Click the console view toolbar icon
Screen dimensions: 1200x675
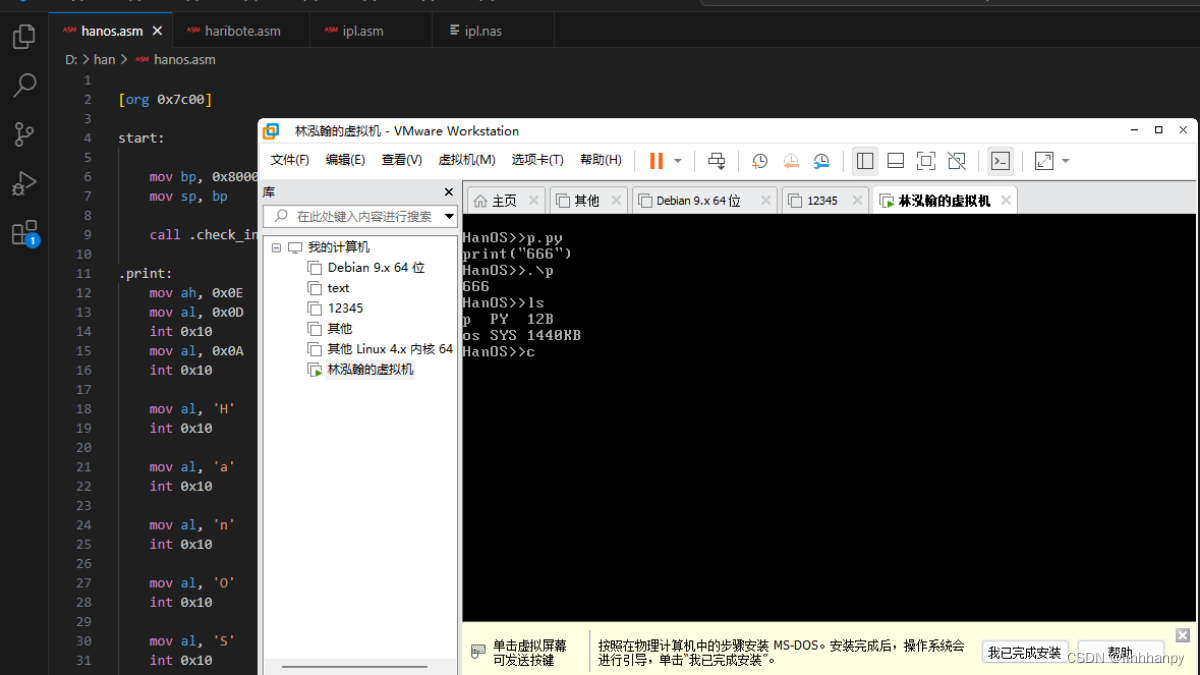tap(1000, 161)
